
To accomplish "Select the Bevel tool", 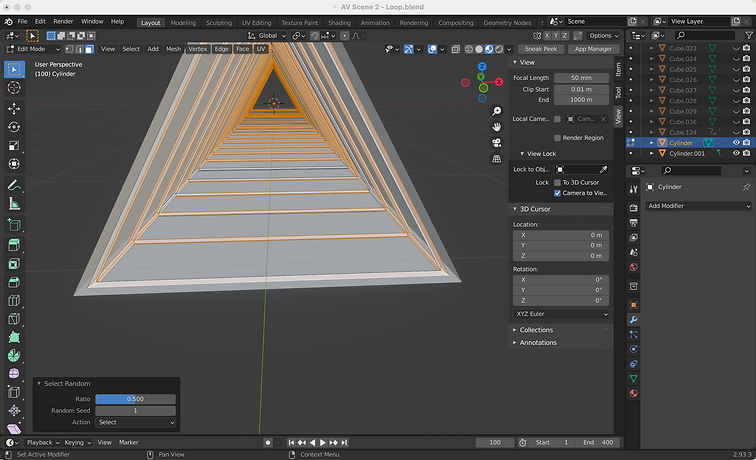I will coord(14,282).
